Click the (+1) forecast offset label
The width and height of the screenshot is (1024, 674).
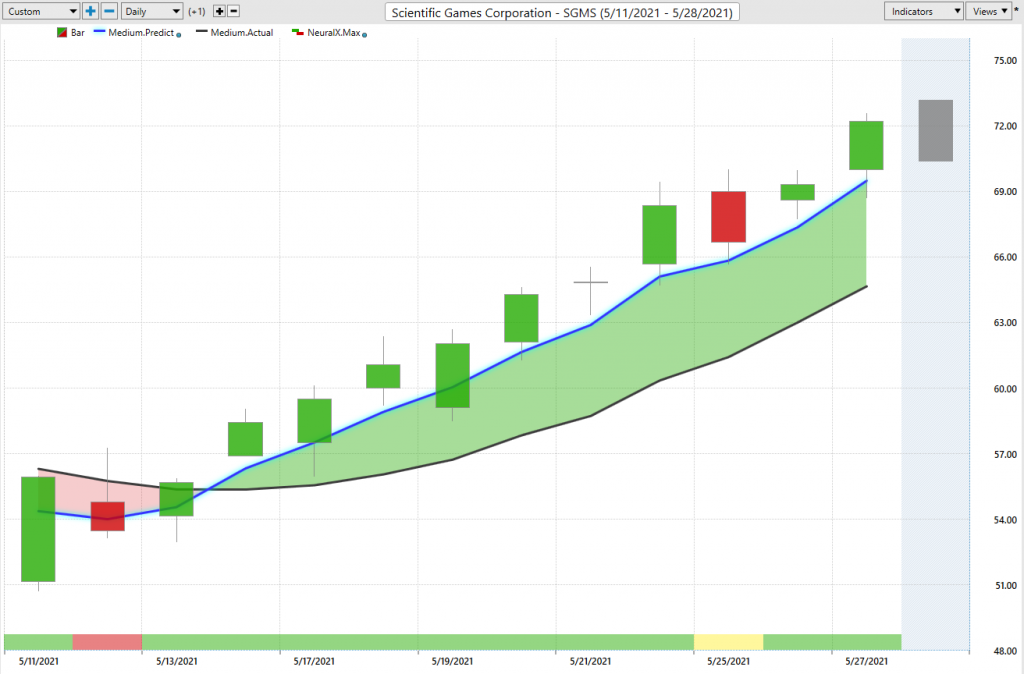197,12
